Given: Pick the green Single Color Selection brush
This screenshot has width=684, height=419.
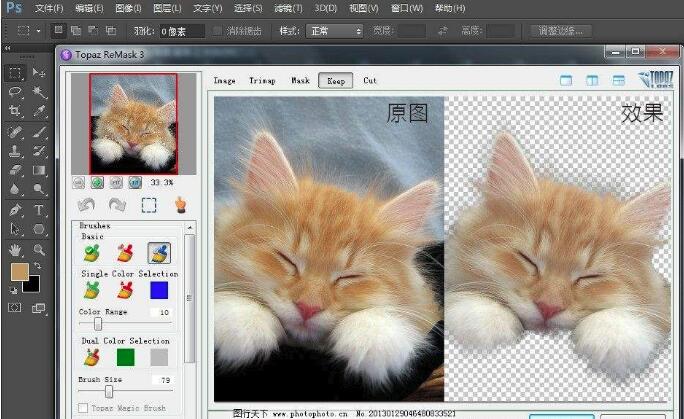Looking at the screenshot, I should click(x=92, y=290).
